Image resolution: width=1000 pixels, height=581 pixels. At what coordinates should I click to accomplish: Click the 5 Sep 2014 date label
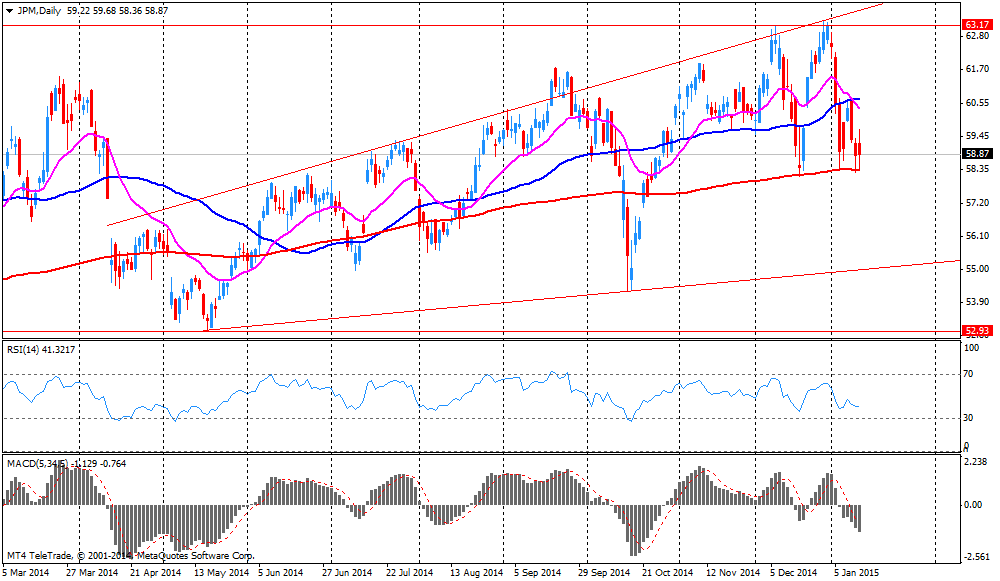coord(538,573)
